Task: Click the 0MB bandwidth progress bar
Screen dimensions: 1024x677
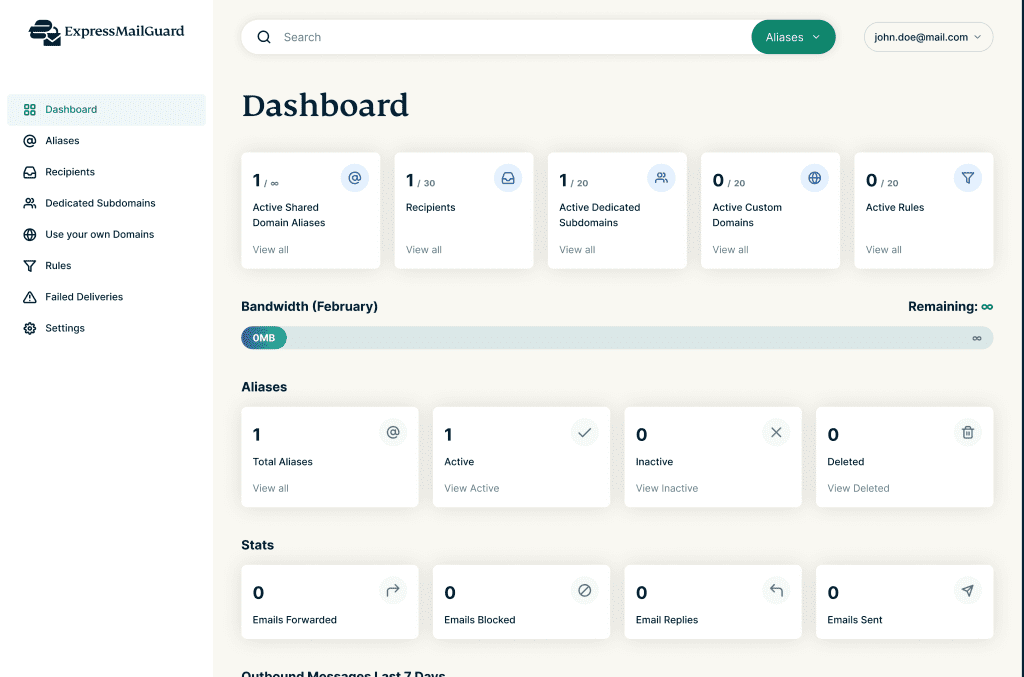Action: click(263, 337)
